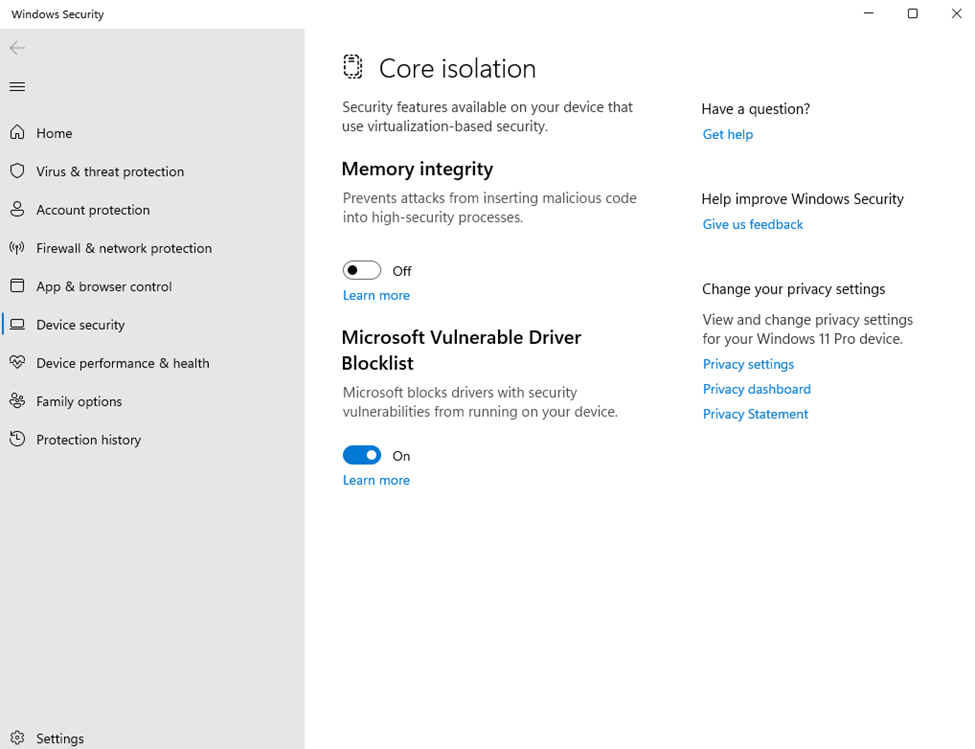975x749 pixels.
Task: Click the Microsoft Vulnerable Driver Blocklist heading
Action: tap(461, 350)
